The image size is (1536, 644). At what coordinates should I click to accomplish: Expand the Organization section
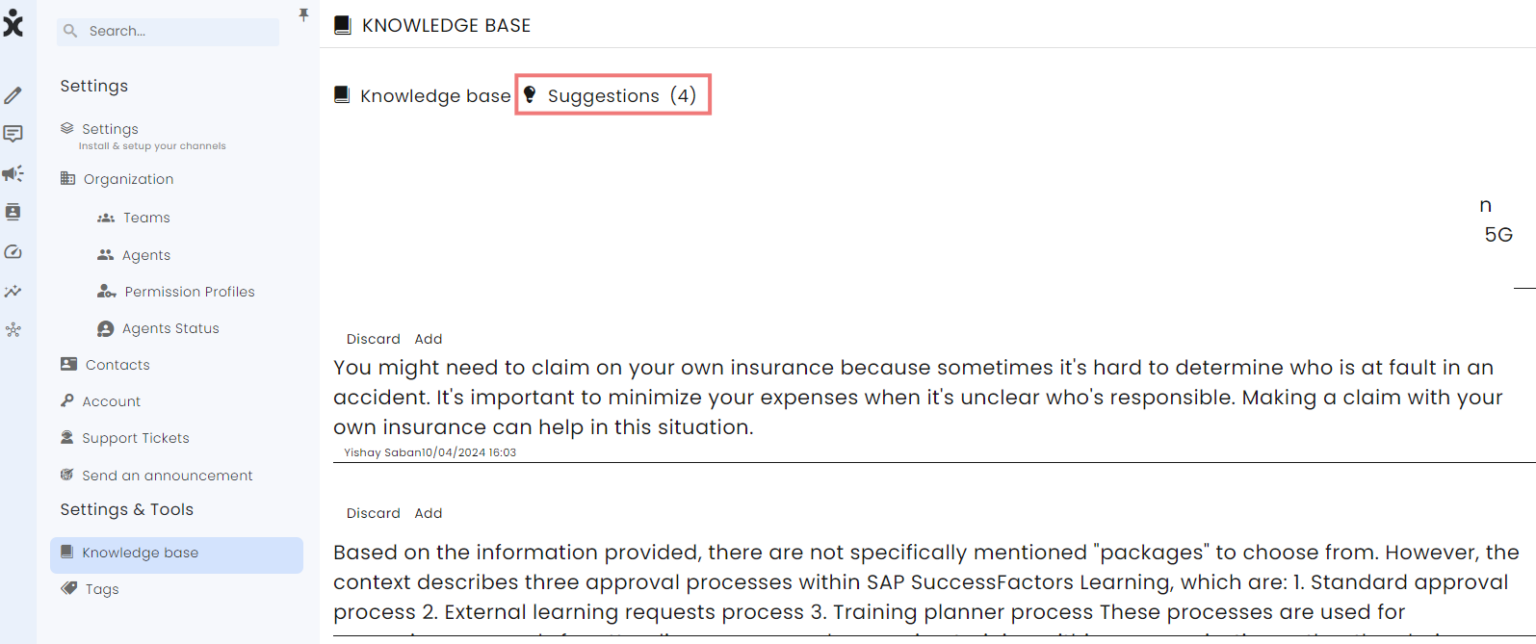(127, 178)
